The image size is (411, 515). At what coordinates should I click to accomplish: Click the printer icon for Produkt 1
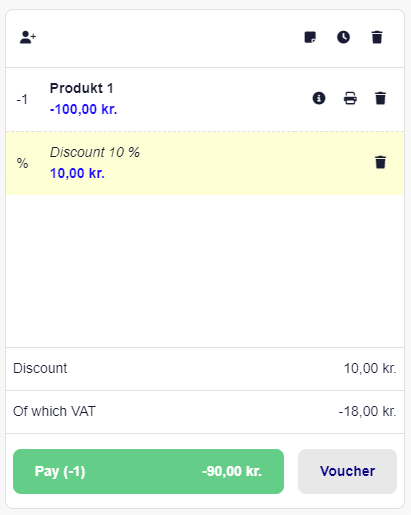pos(350,98)
